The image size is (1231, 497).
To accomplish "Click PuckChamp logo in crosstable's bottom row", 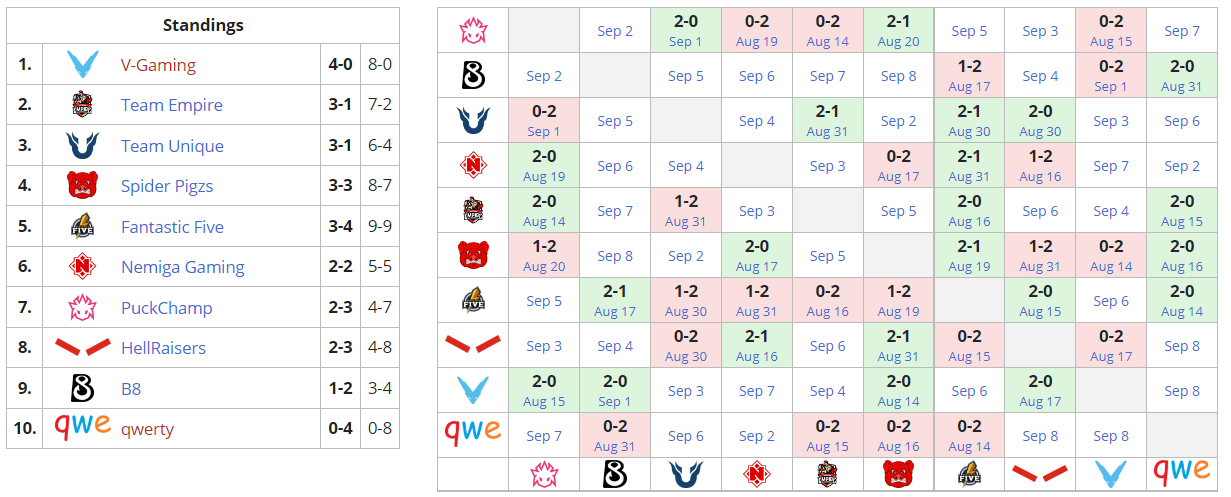I will pos(544,474).
